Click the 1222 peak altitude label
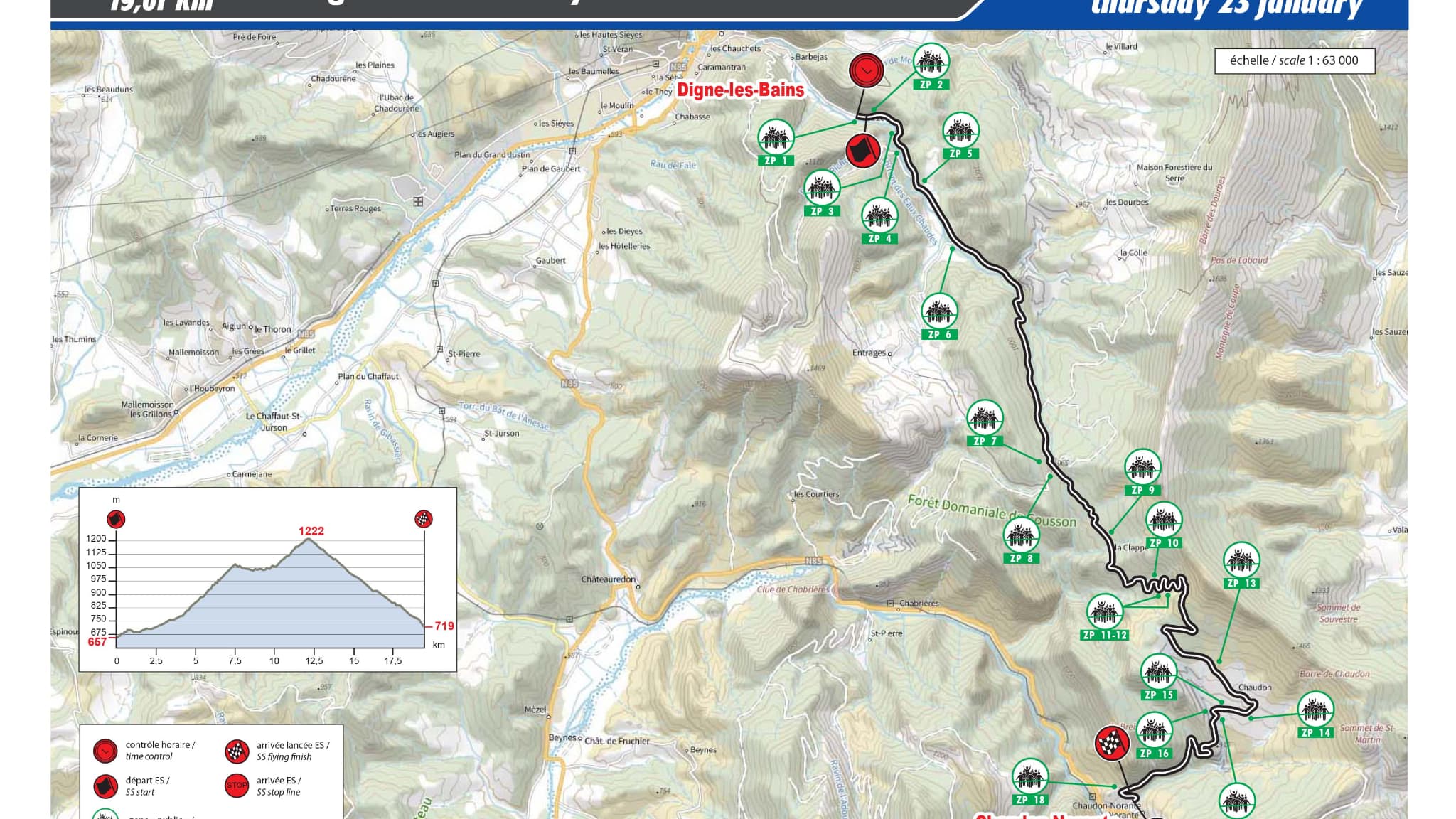This screenshot has width=1456, height=819. click(x=311, y=531)
